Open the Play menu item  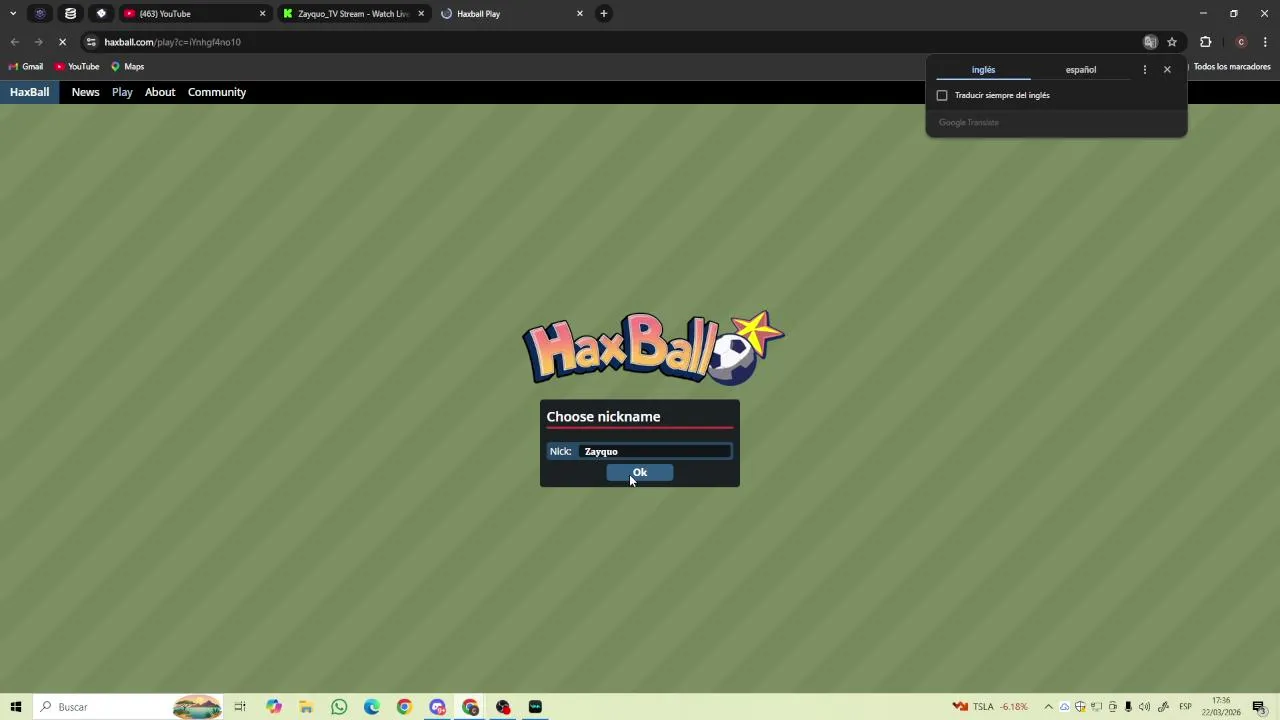[122, 92]
